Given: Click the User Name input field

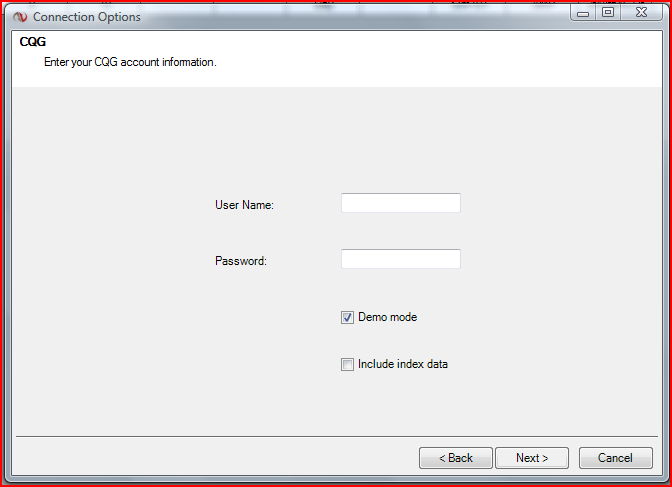Looking at the screenshot, I should 401,203.
